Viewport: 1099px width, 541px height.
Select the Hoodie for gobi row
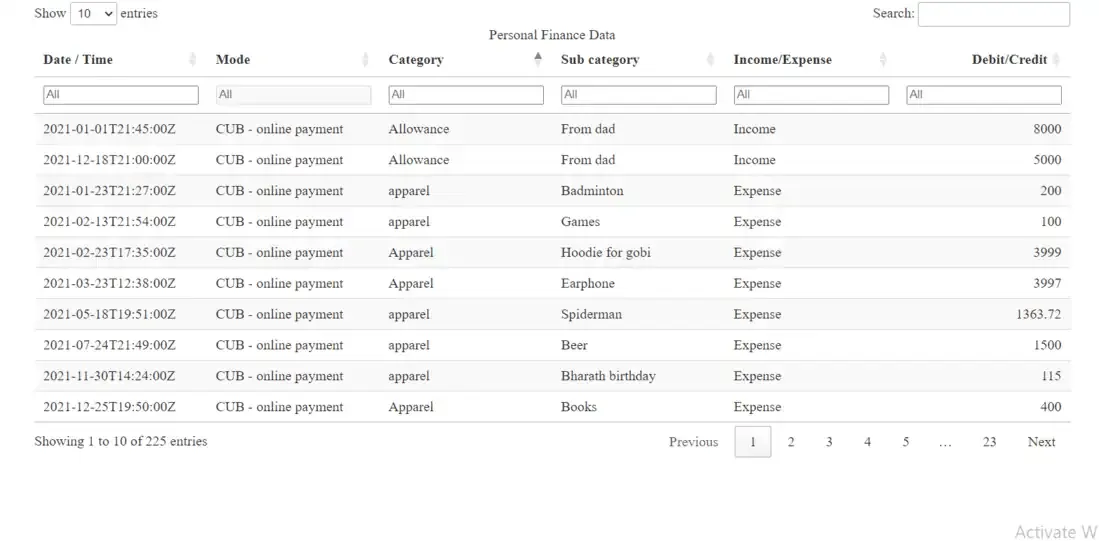click(606, 253)
